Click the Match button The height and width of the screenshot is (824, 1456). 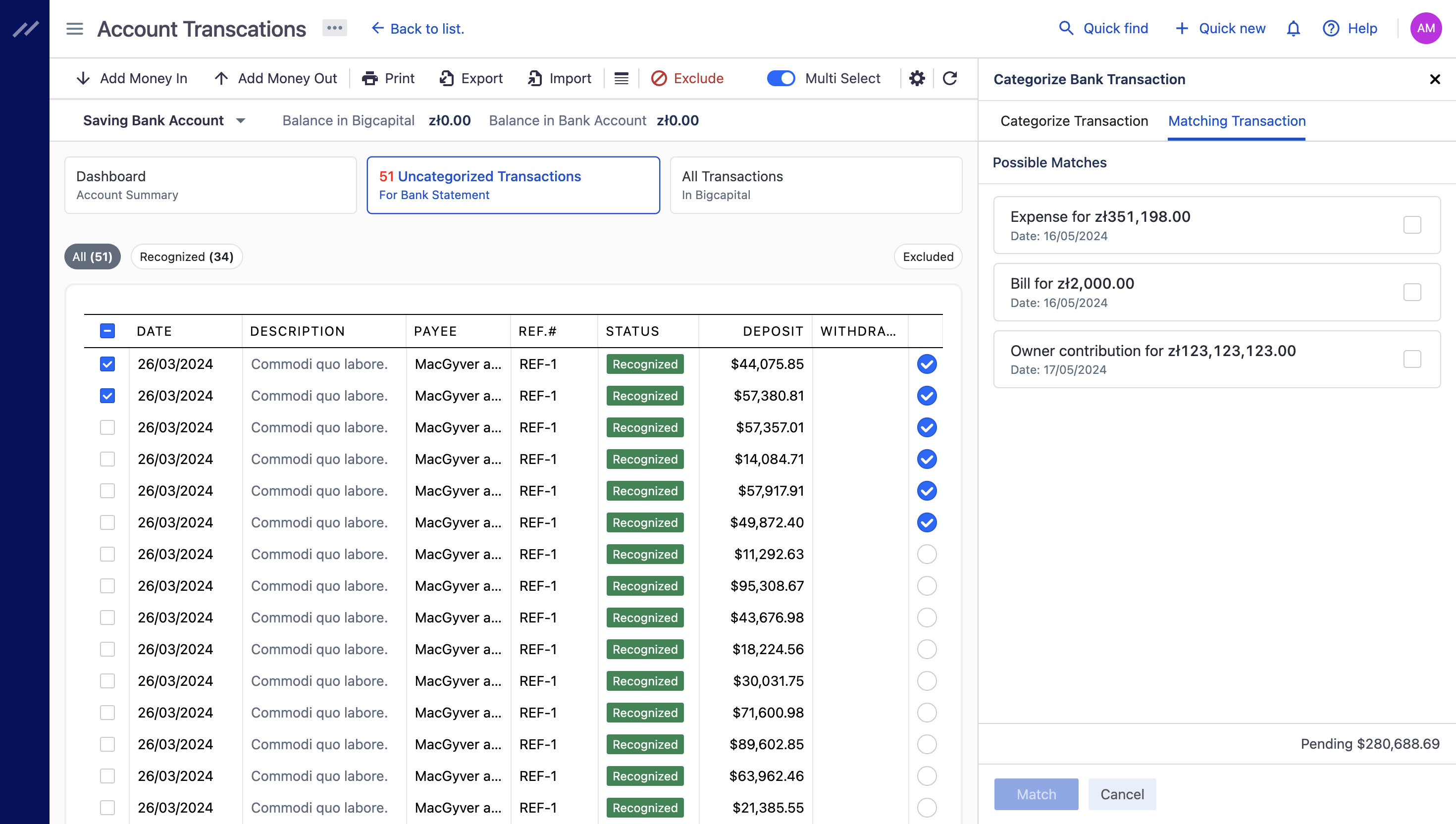(1036, 794)
